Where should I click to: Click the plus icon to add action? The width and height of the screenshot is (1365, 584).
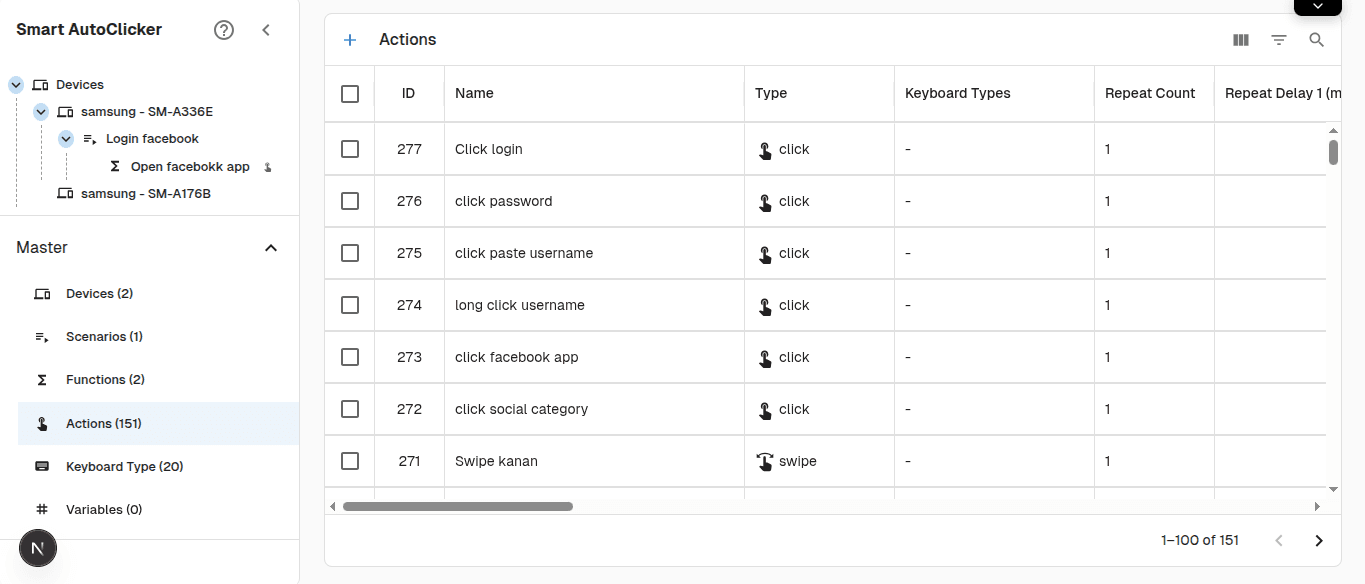[x=350, y=40]
